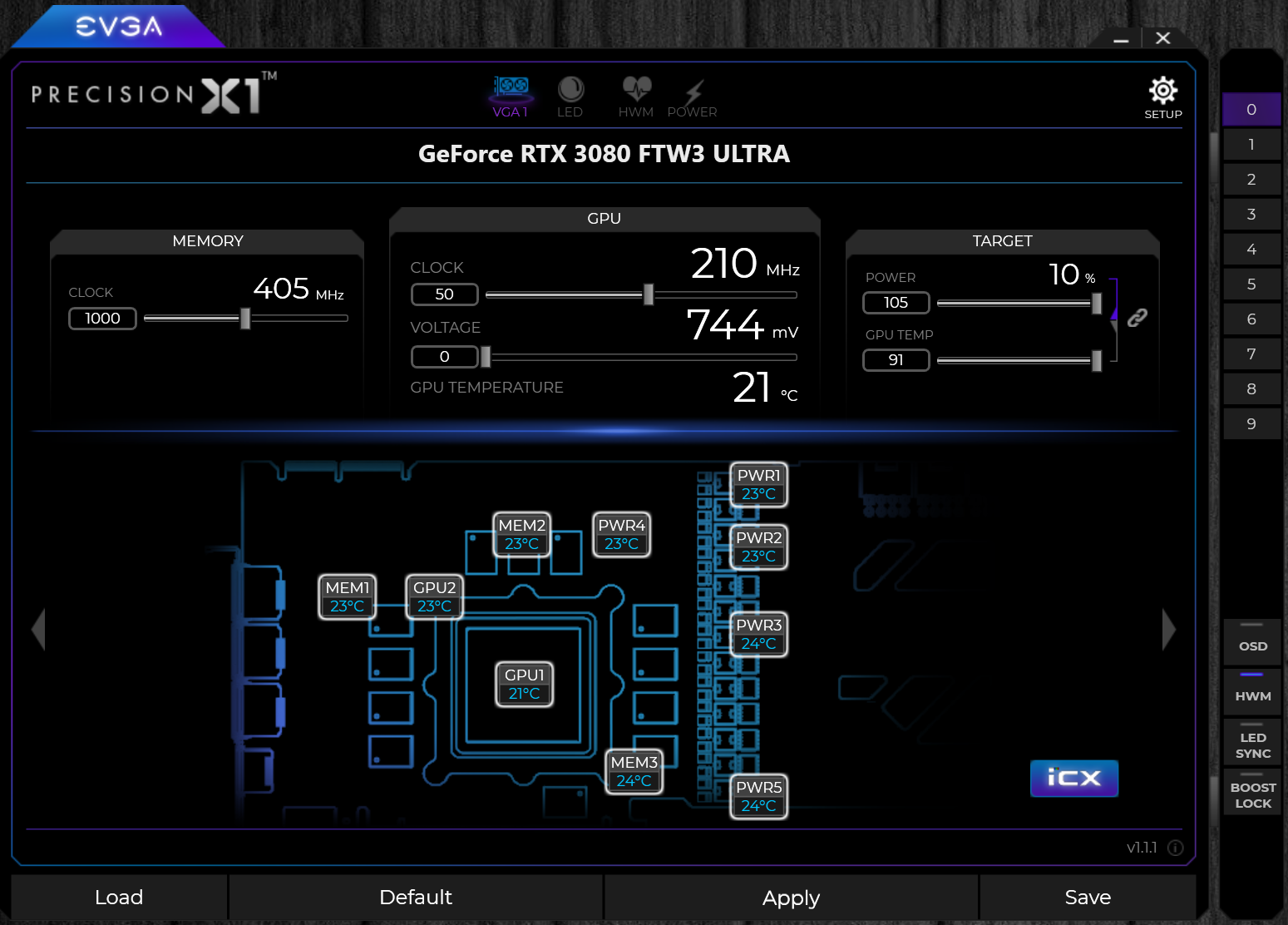This screenshot has width=1288, height=925.
Task: Toggle LED SYNC
Action: coord(1252,741)
